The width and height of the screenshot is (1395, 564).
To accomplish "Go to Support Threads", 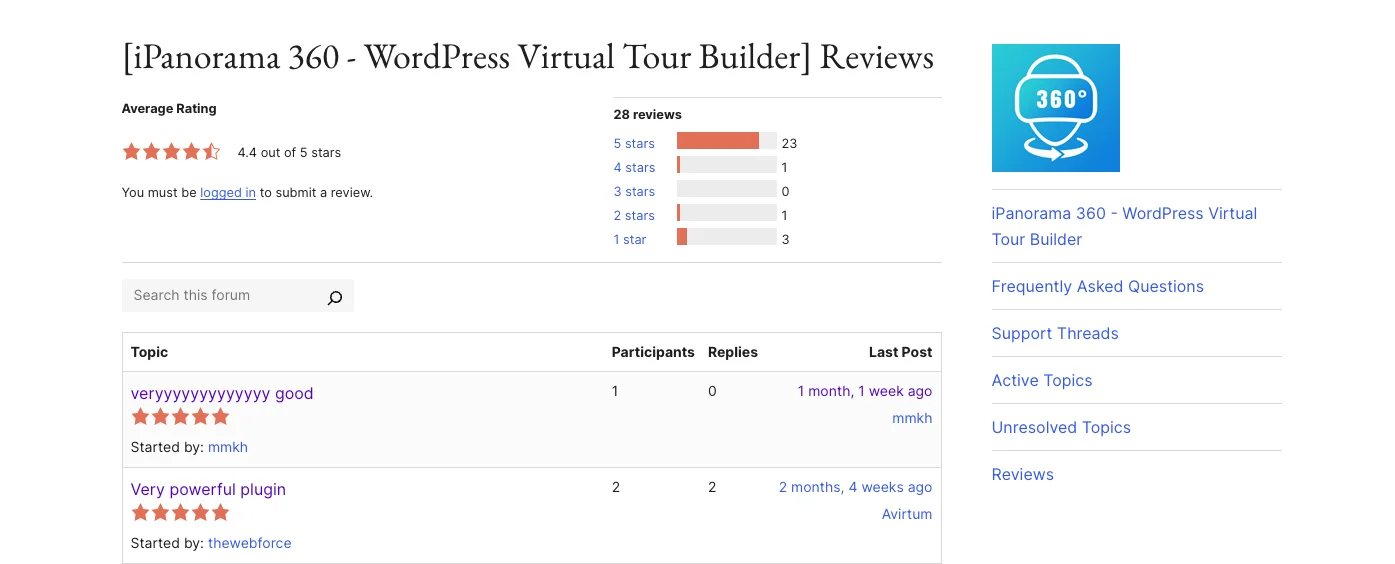I will tap(1055, 333).
